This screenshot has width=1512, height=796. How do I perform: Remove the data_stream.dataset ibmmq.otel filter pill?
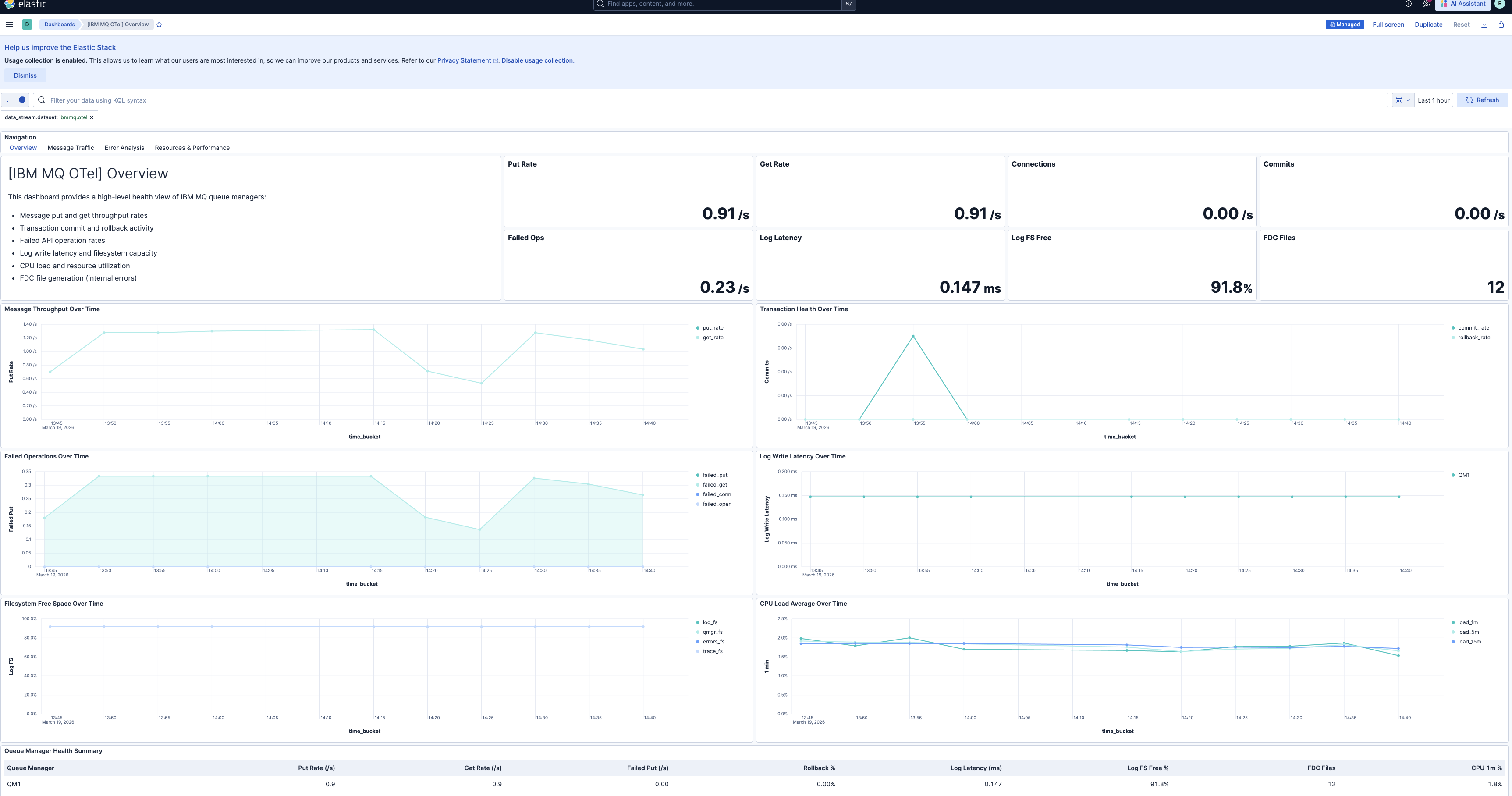[92, 117]
